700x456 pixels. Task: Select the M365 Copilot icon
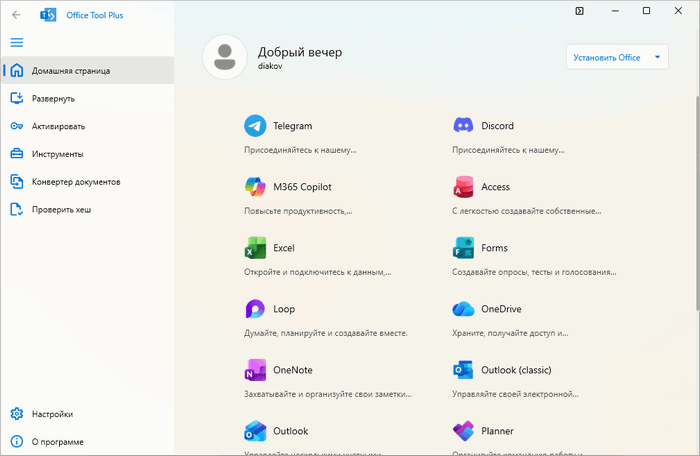256,187
